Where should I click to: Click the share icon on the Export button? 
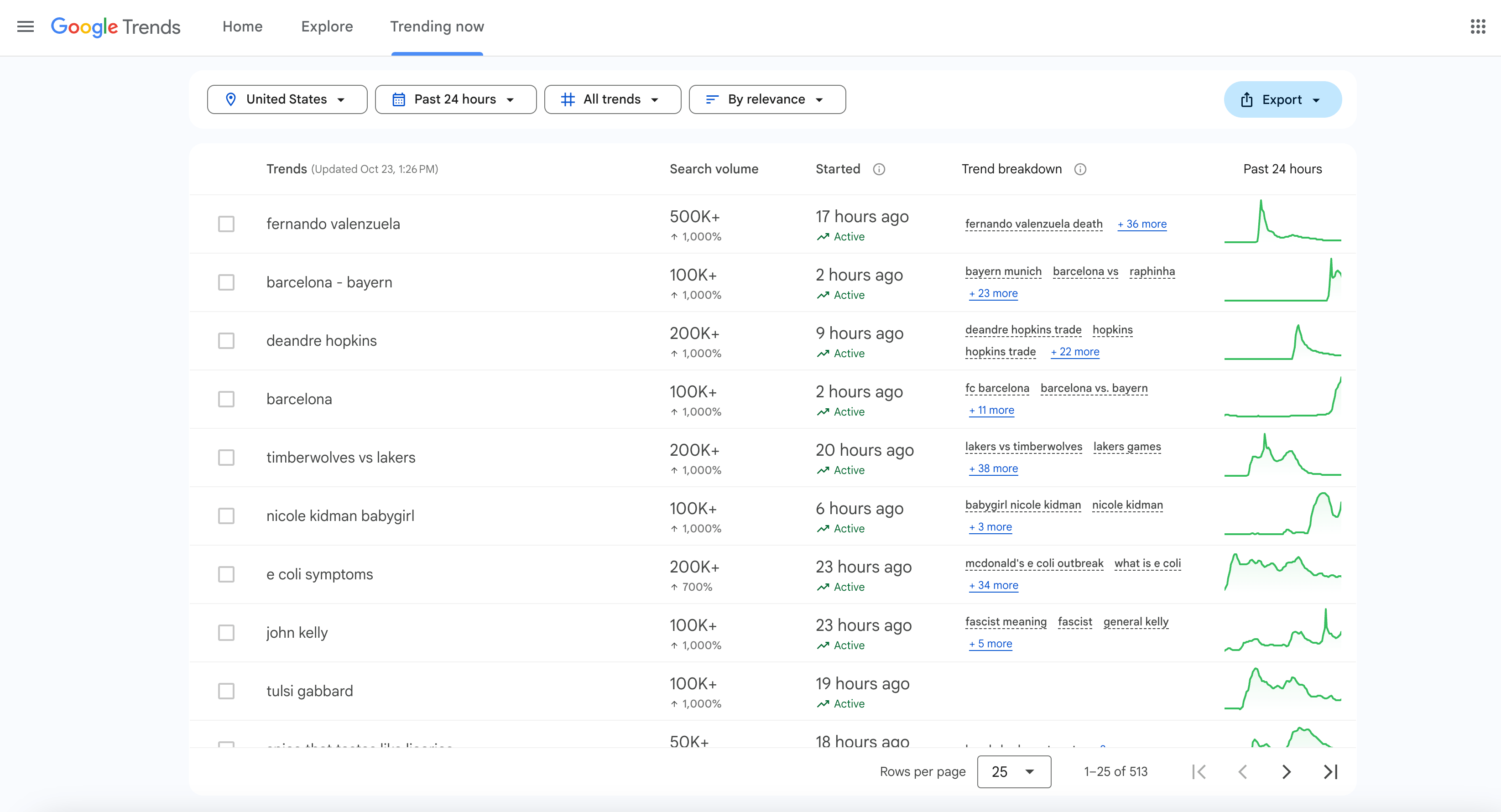click(1246, 99)
